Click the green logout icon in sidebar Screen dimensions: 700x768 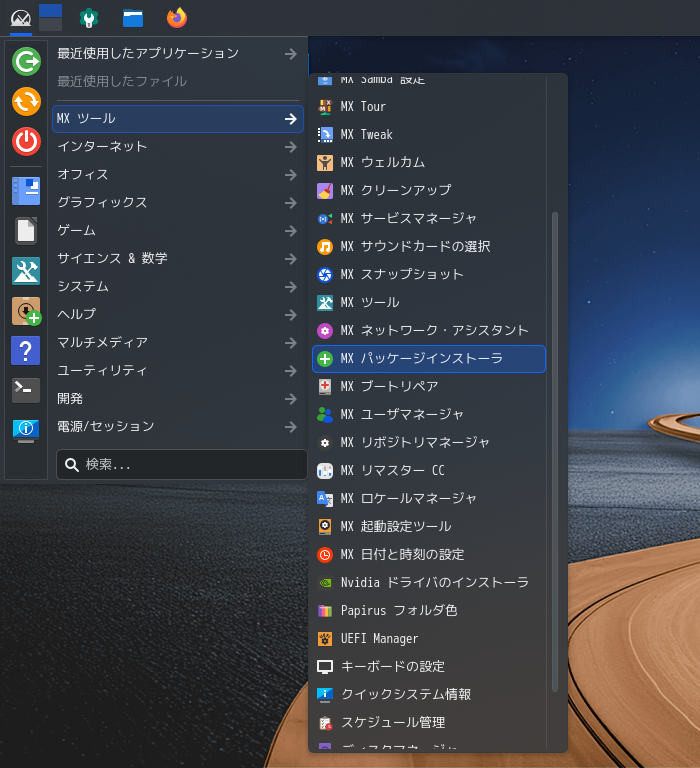(x=26, y=61)
